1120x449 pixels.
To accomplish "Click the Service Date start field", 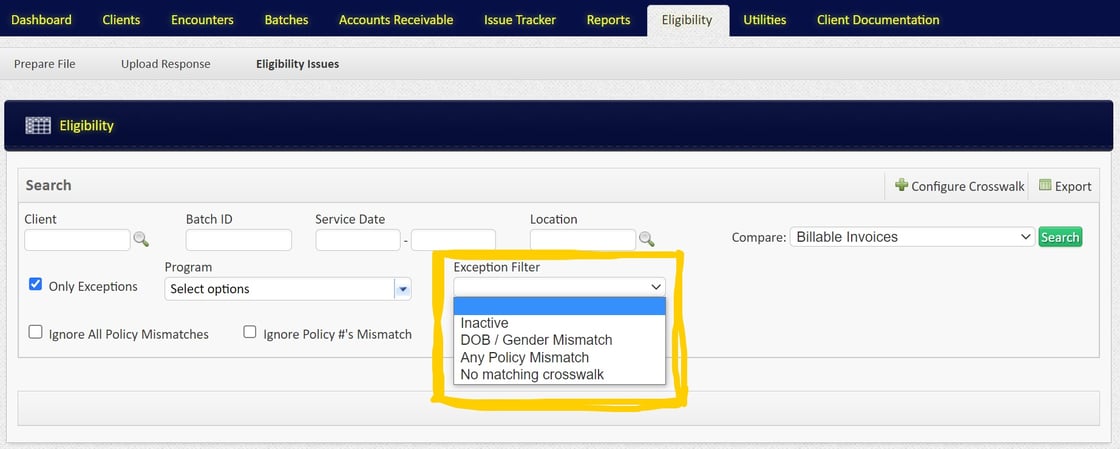I will (x=358, y=240).
